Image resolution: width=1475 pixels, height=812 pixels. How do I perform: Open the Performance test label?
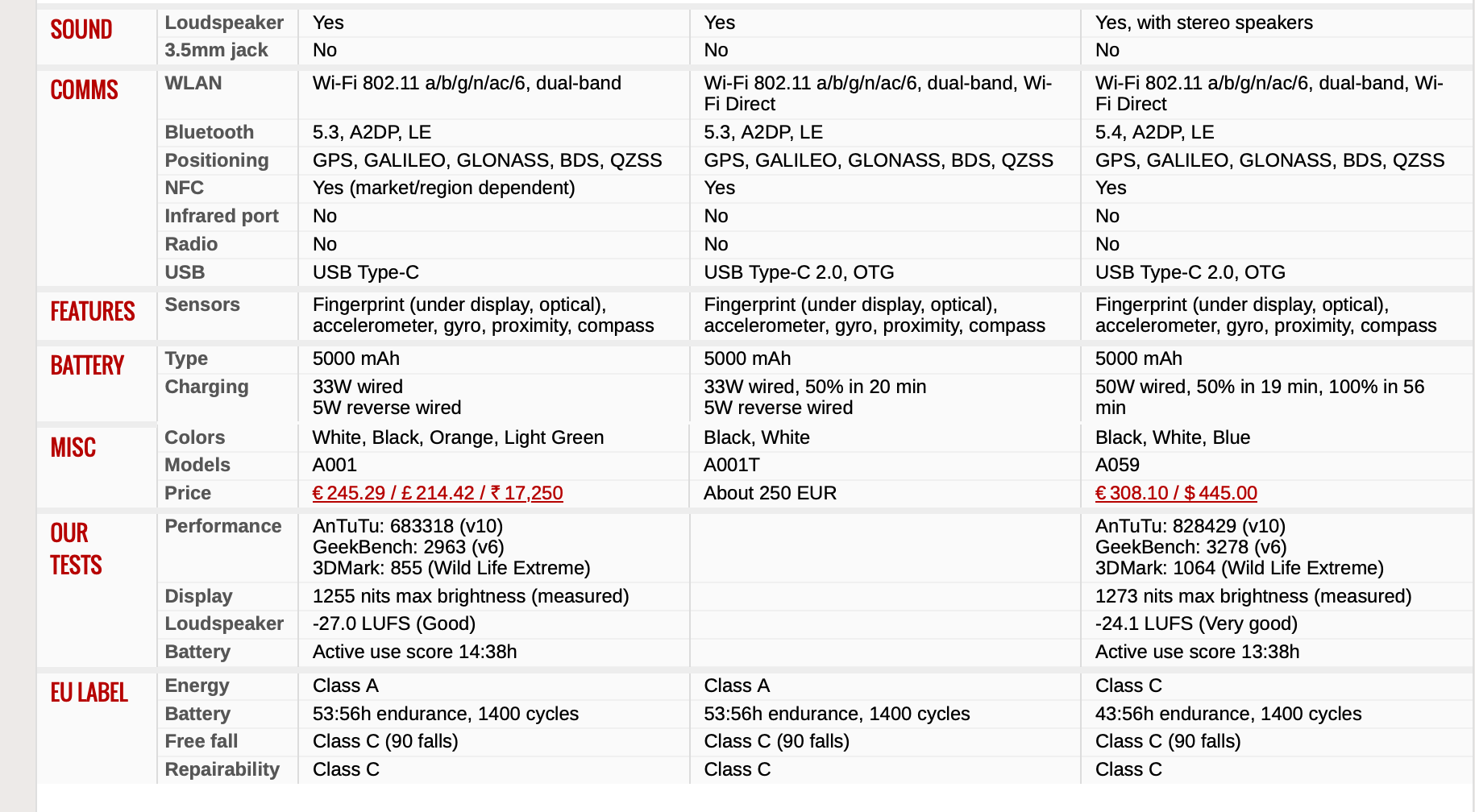pos(222,526)
